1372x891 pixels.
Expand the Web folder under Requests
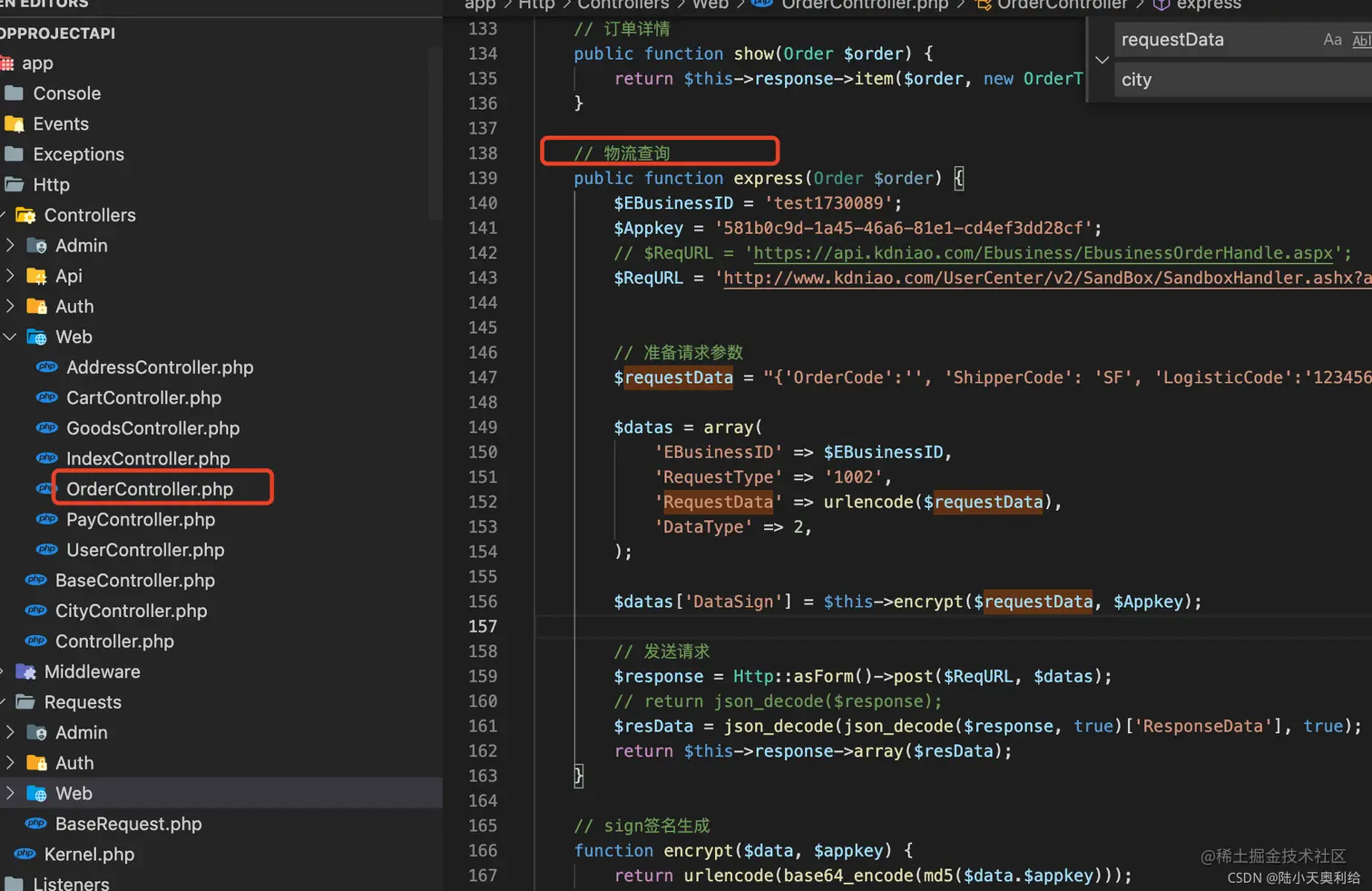10,794
